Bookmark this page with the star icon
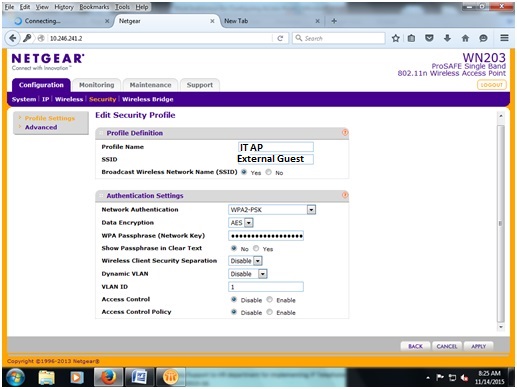 tap(396, 38)
